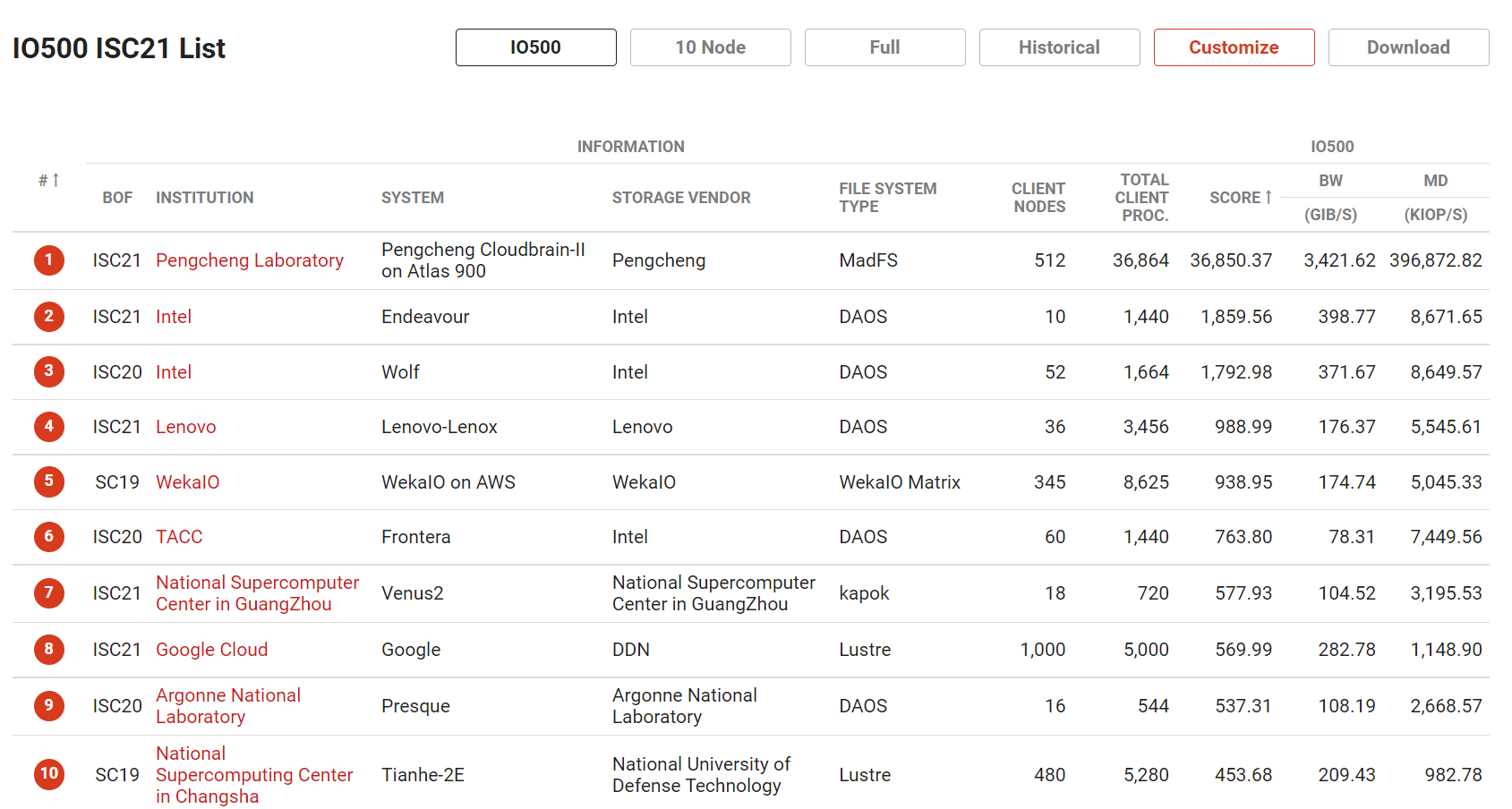The height and width of the screenshot is (809, 1512).
Task: Click the rank 5 red badge
Action: pyautogui.click(x=49, y=481)
